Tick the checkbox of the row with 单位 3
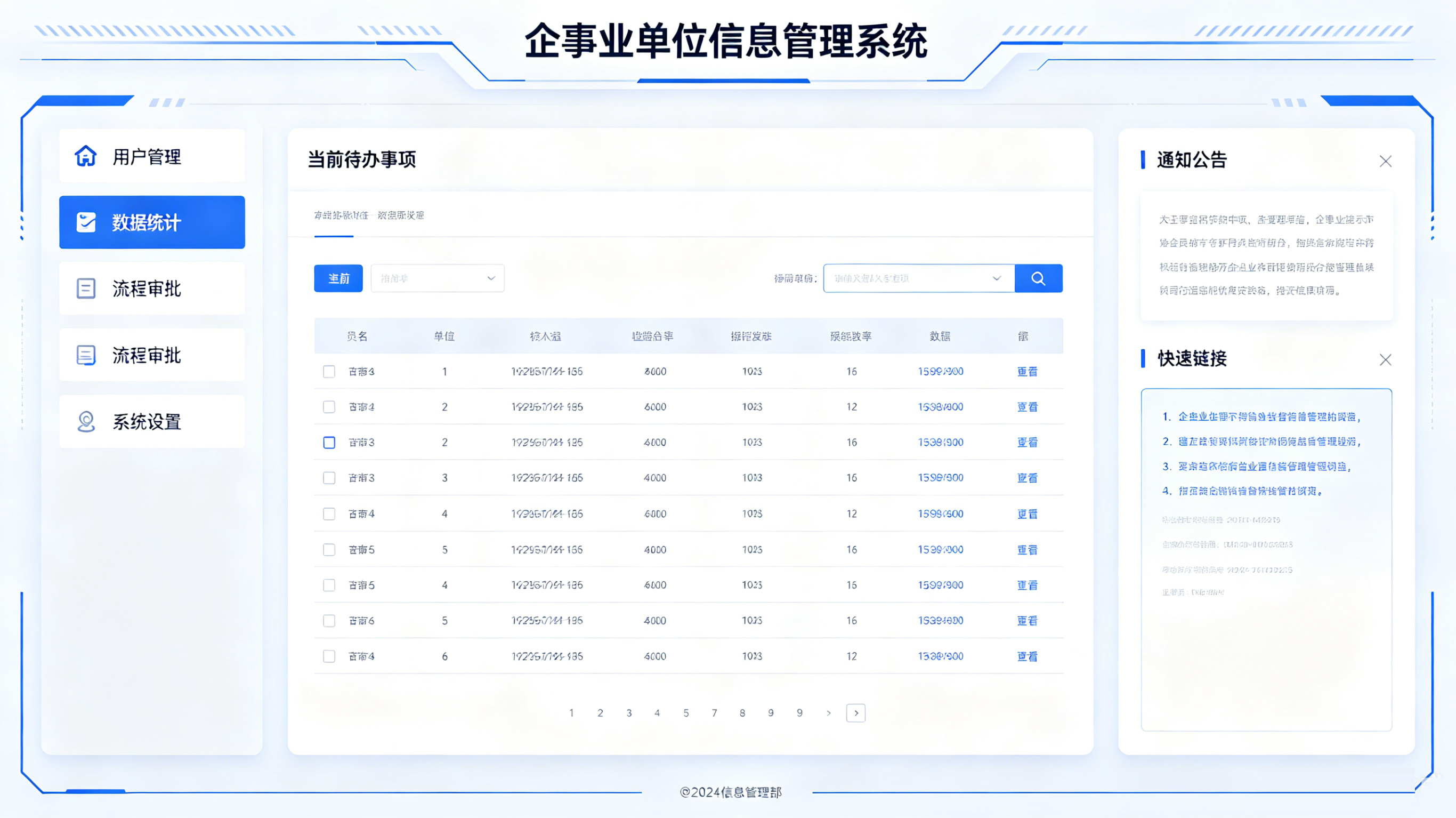This screenshot has height=818, width=1456. pos(329,478)
